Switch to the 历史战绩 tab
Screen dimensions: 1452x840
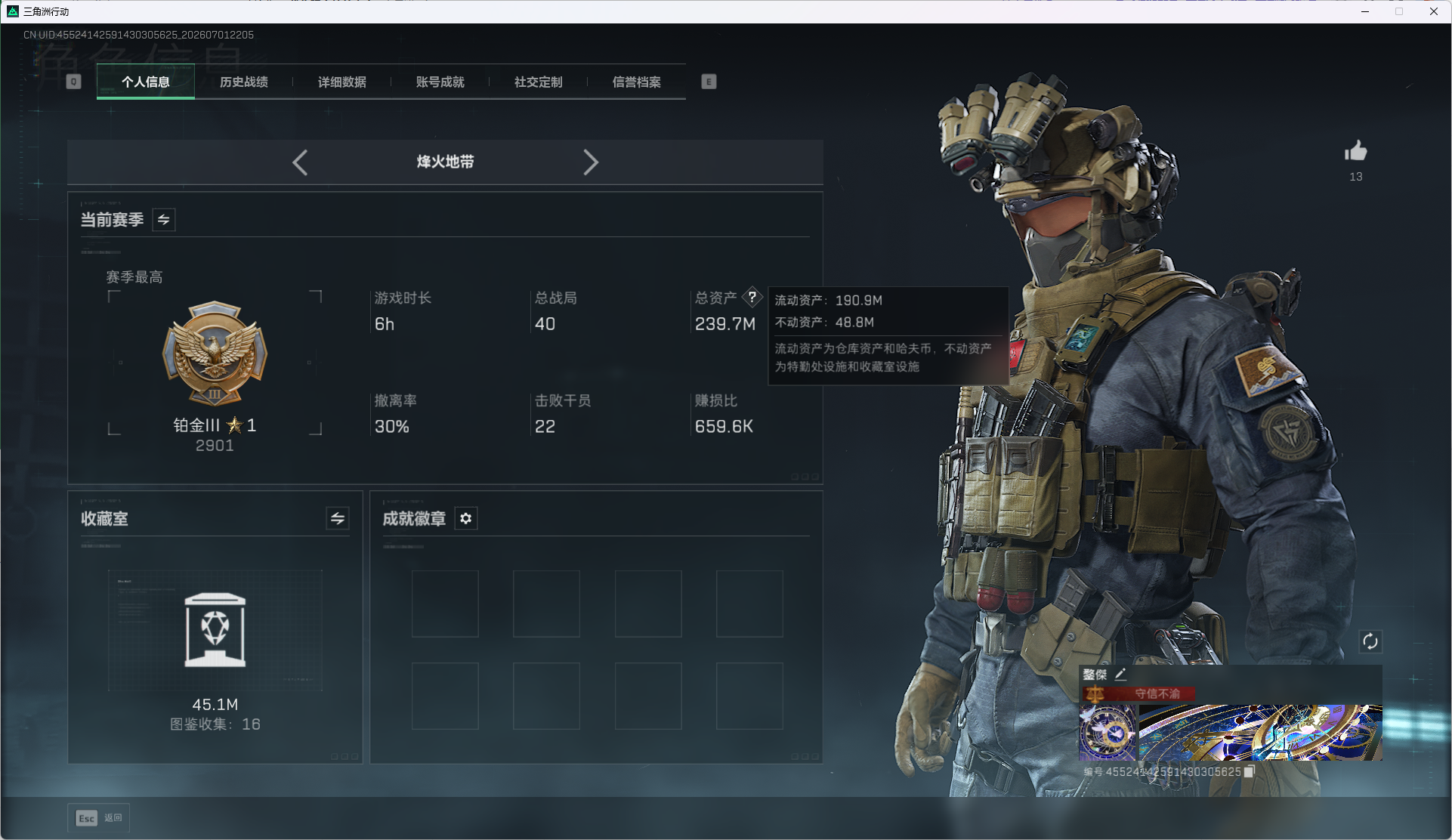(243, 82)
